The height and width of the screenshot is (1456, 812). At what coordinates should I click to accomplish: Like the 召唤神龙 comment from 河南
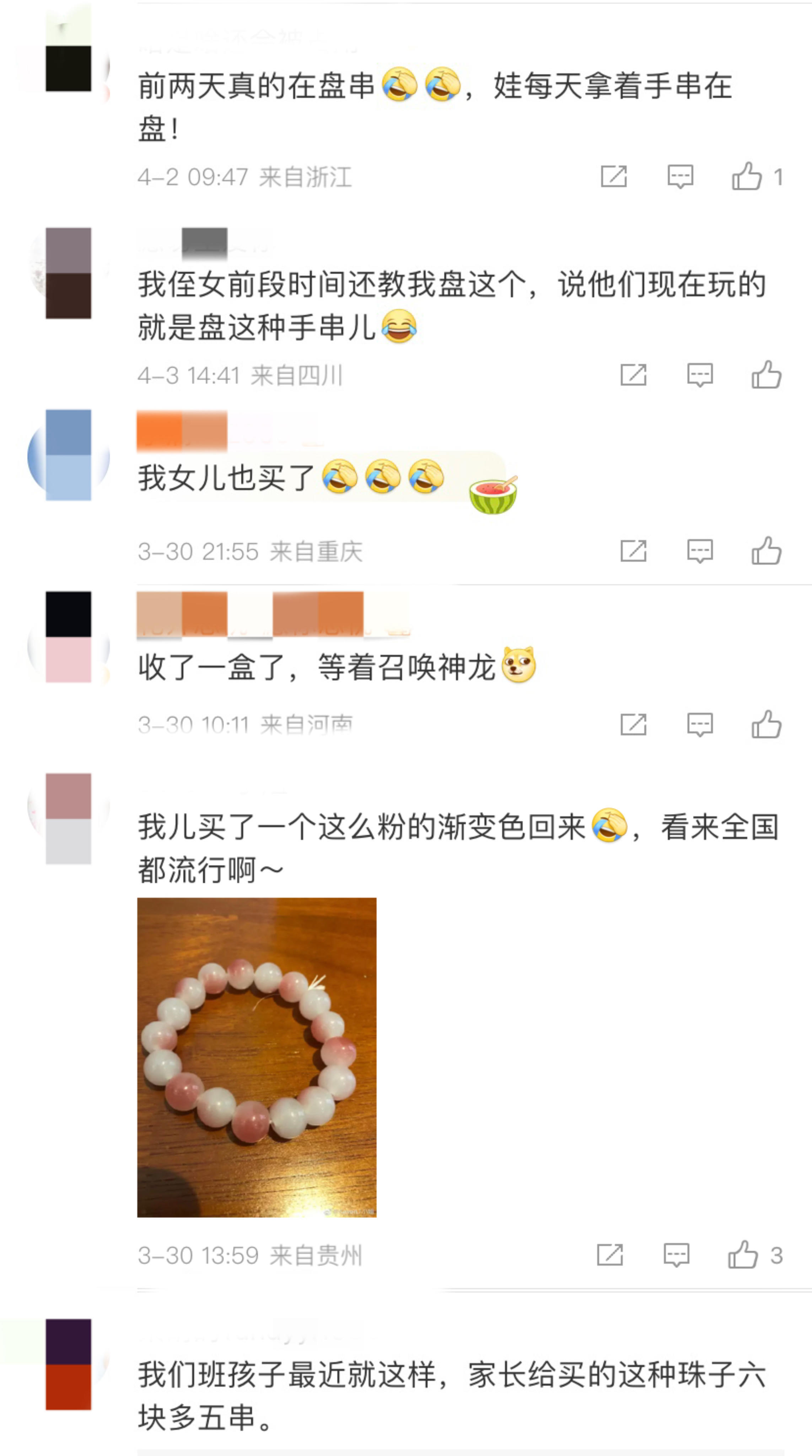766,724
